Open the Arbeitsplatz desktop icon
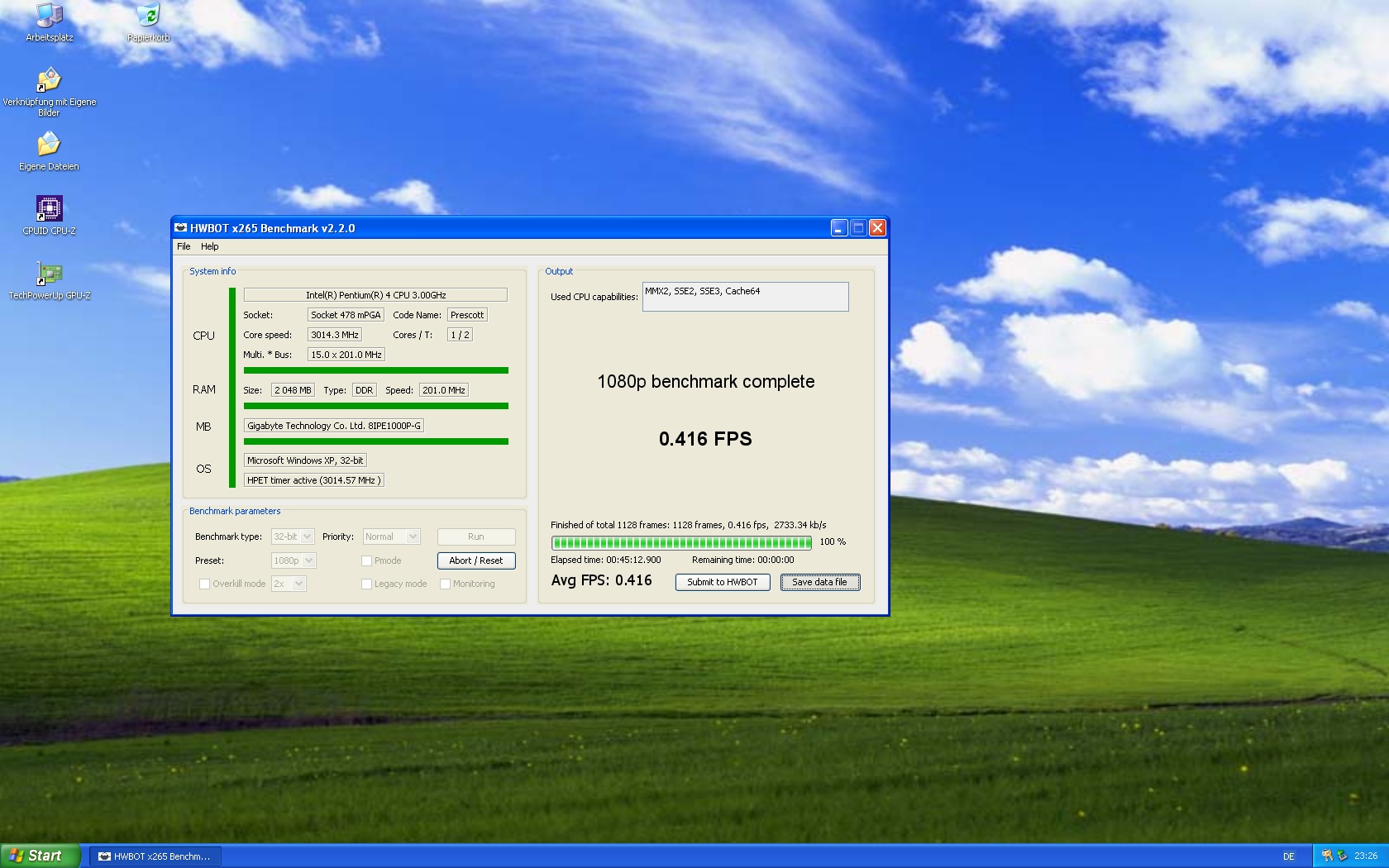 click(x=49, y=23)
